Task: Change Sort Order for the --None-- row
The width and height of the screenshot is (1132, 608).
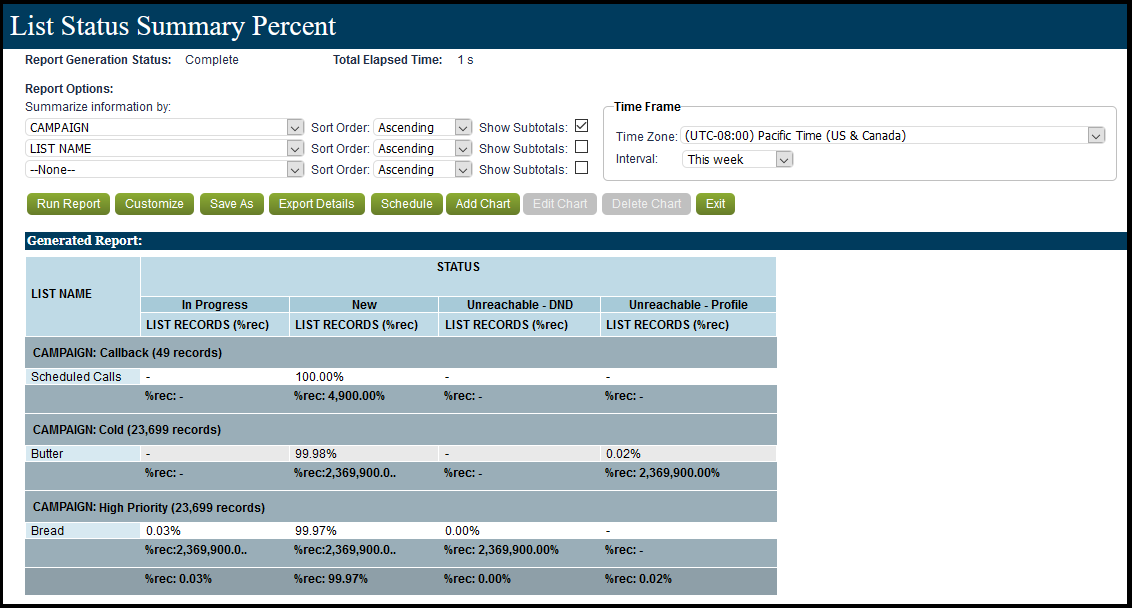Action: point(423,170)
